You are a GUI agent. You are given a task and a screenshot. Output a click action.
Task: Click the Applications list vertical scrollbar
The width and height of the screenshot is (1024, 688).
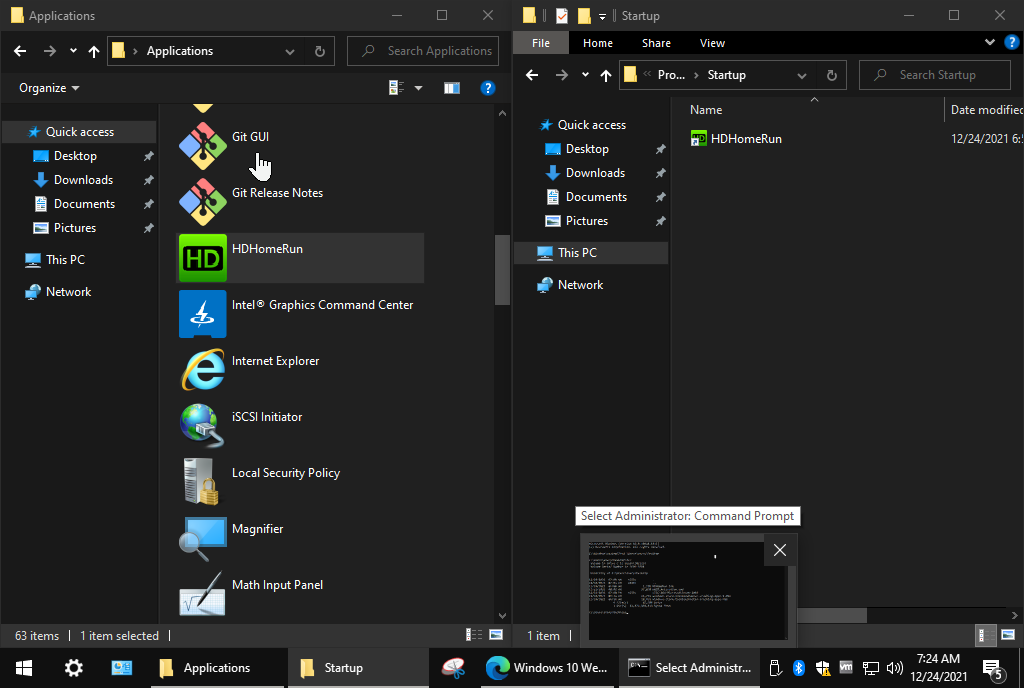pyautogui.click(x=502, y=270)
